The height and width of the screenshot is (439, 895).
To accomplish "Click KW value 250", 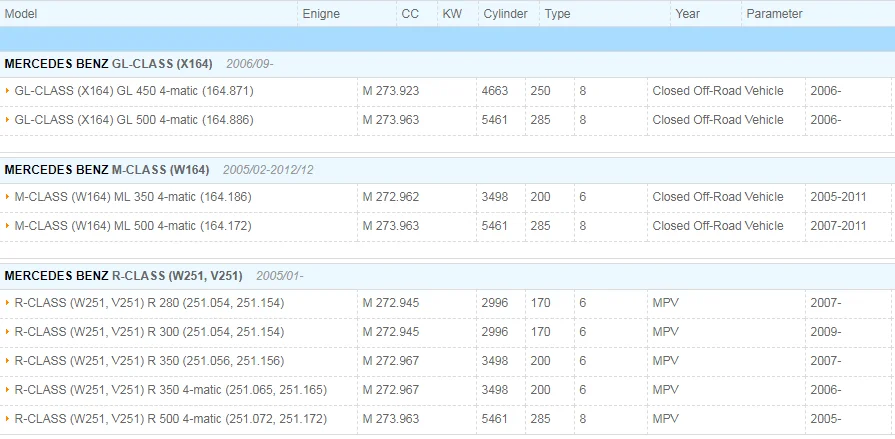I will pyautogui.click(x=541, y=91).
